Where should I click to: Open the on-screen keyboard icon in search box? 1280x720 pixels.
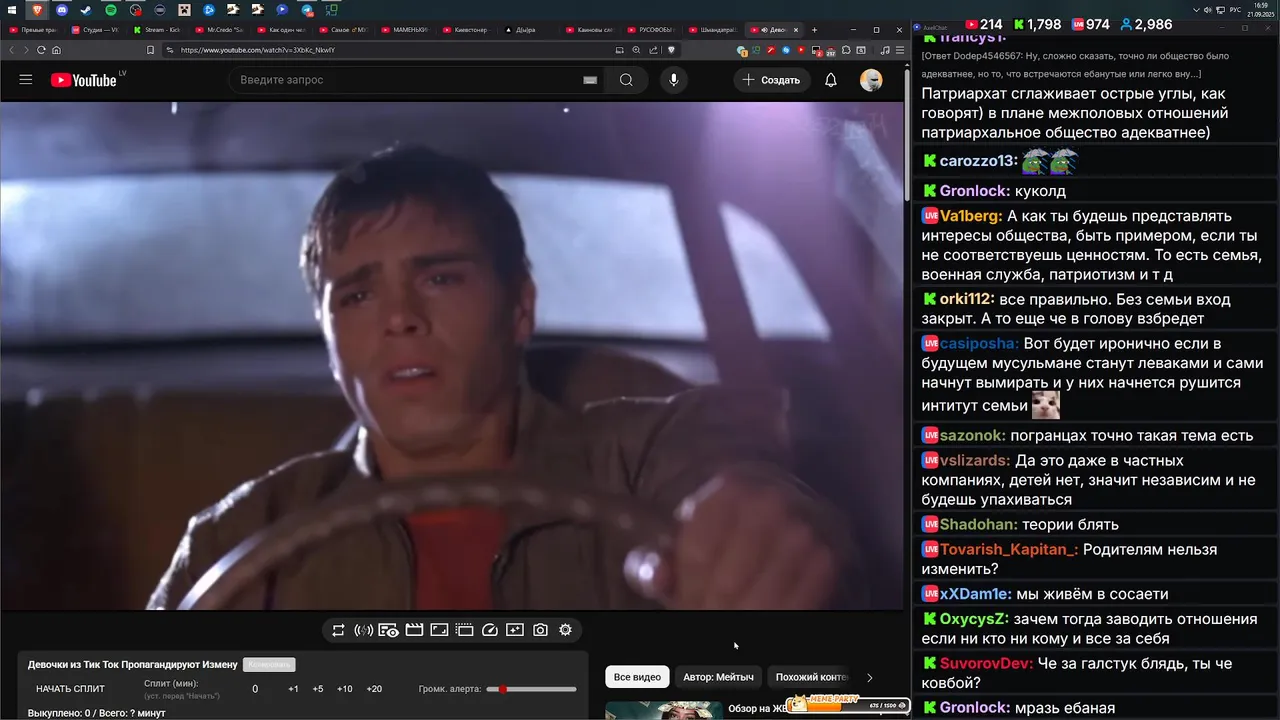(x=590, y=80)
